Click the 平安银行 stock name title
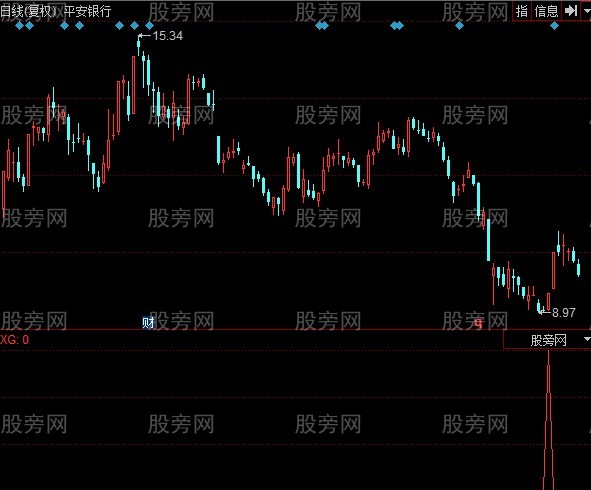 pos(87,11)
